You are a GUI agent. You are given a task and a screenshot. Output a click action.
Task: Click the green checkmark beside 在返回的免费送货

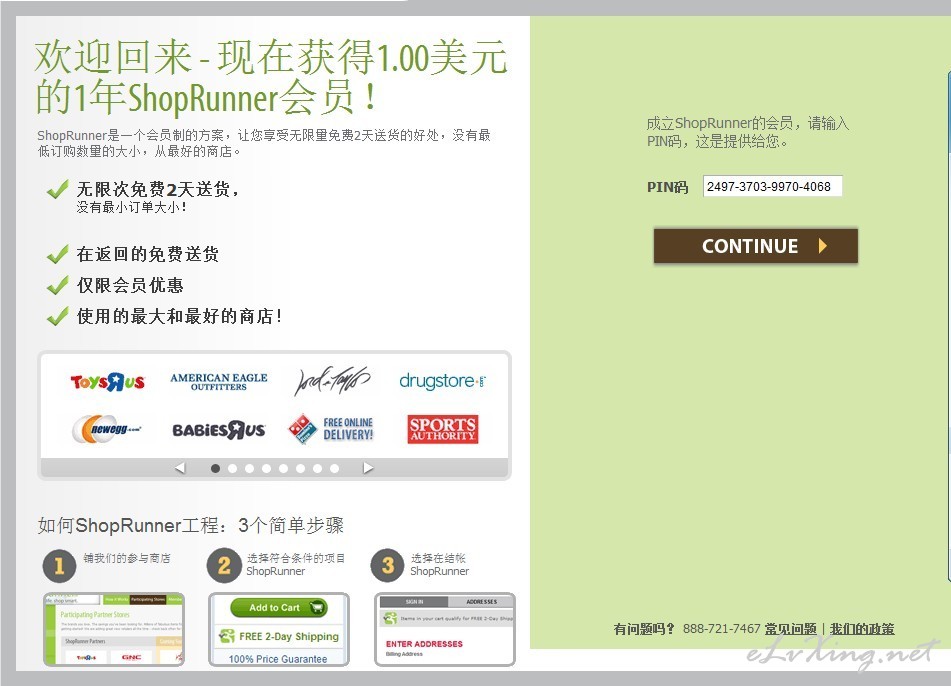click(x=58, y=254)
